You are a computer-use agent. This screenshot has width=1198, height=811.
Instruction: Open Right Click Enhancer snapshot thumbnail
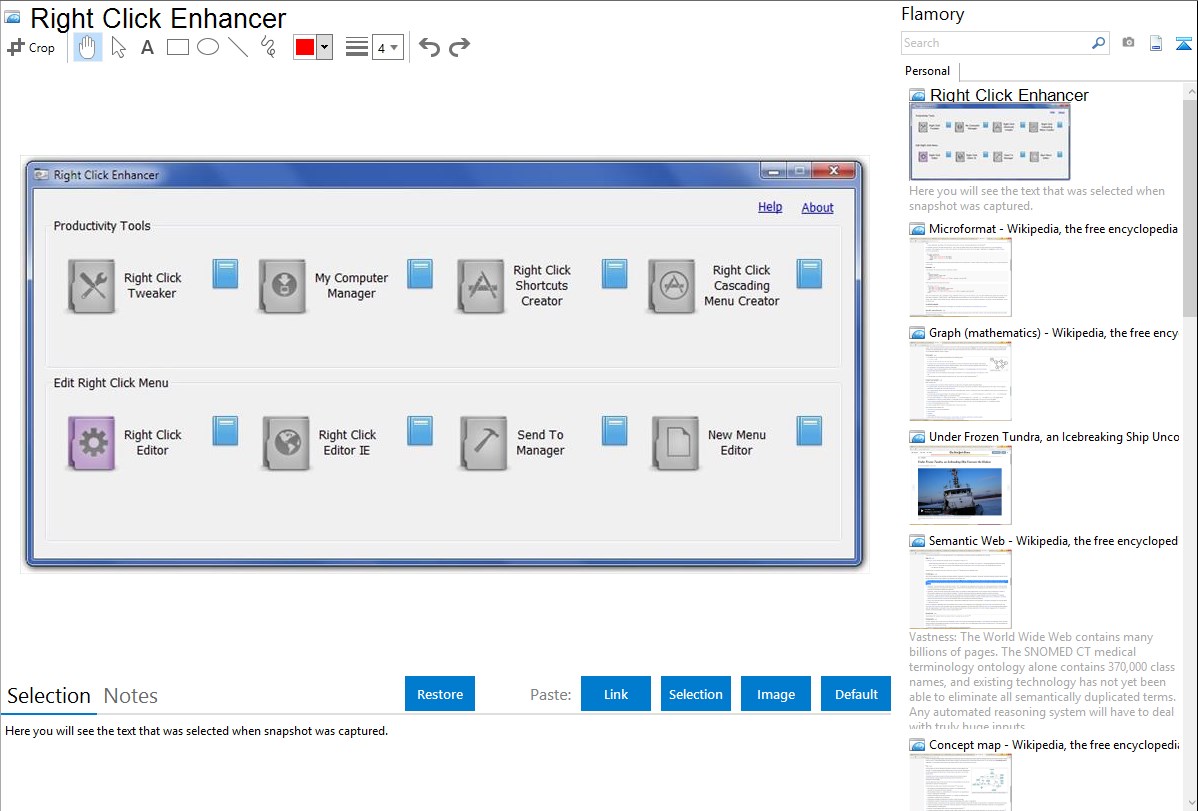[989, 142]
